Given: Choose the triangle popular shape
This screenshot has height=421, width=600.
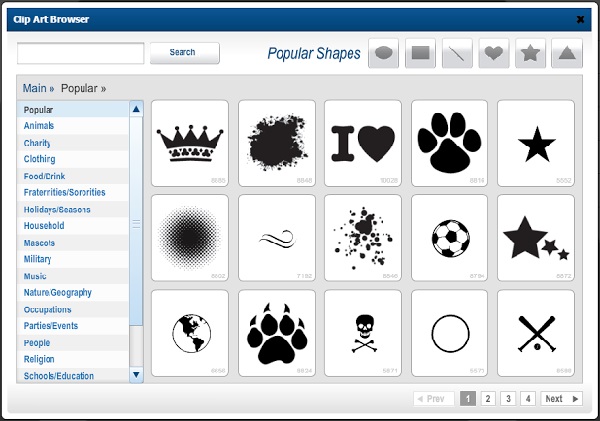Looking at the screenshot, I should point(566,53).
